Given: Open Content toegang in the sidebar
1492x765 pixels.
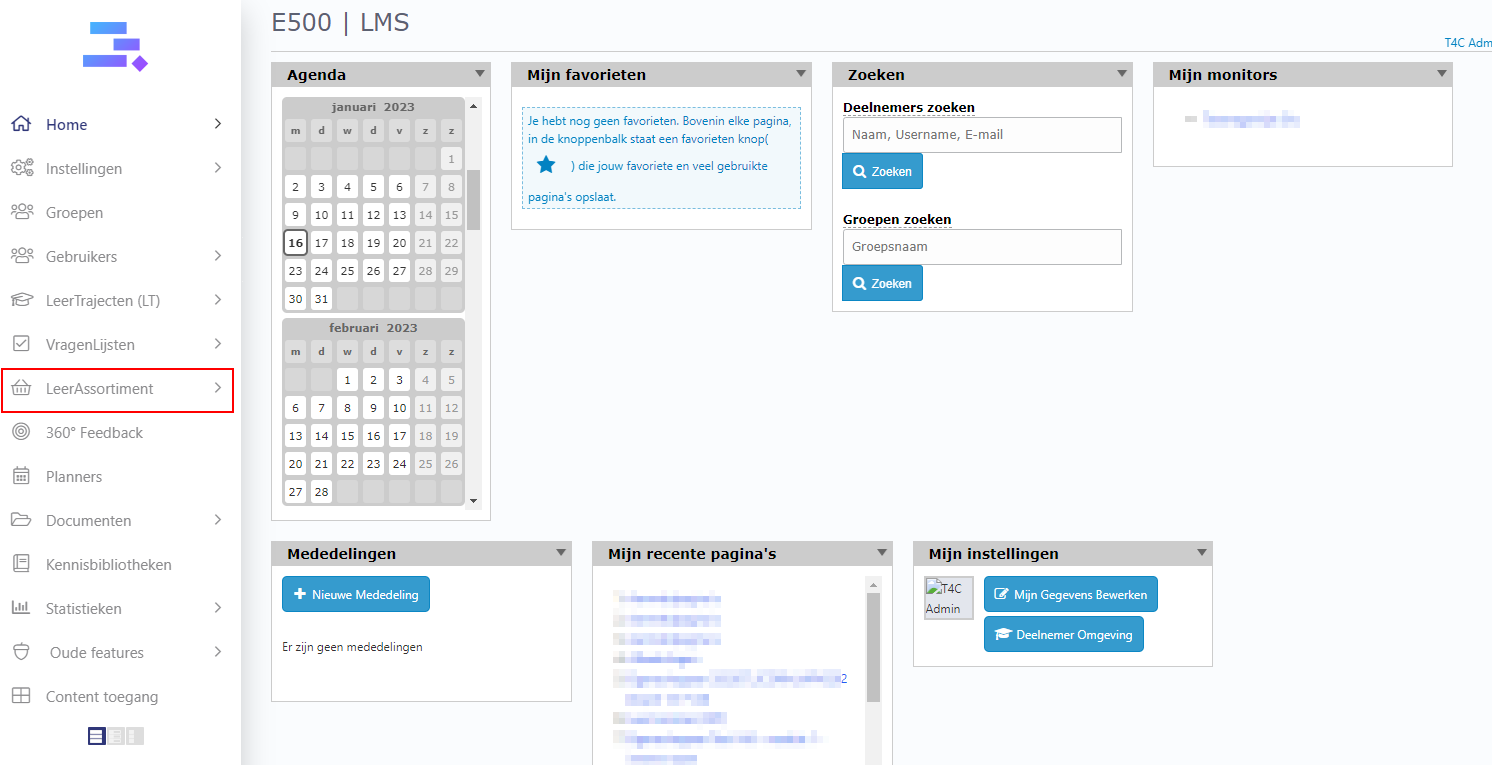Looking at the screenshot, I should [x=101, y=697].
